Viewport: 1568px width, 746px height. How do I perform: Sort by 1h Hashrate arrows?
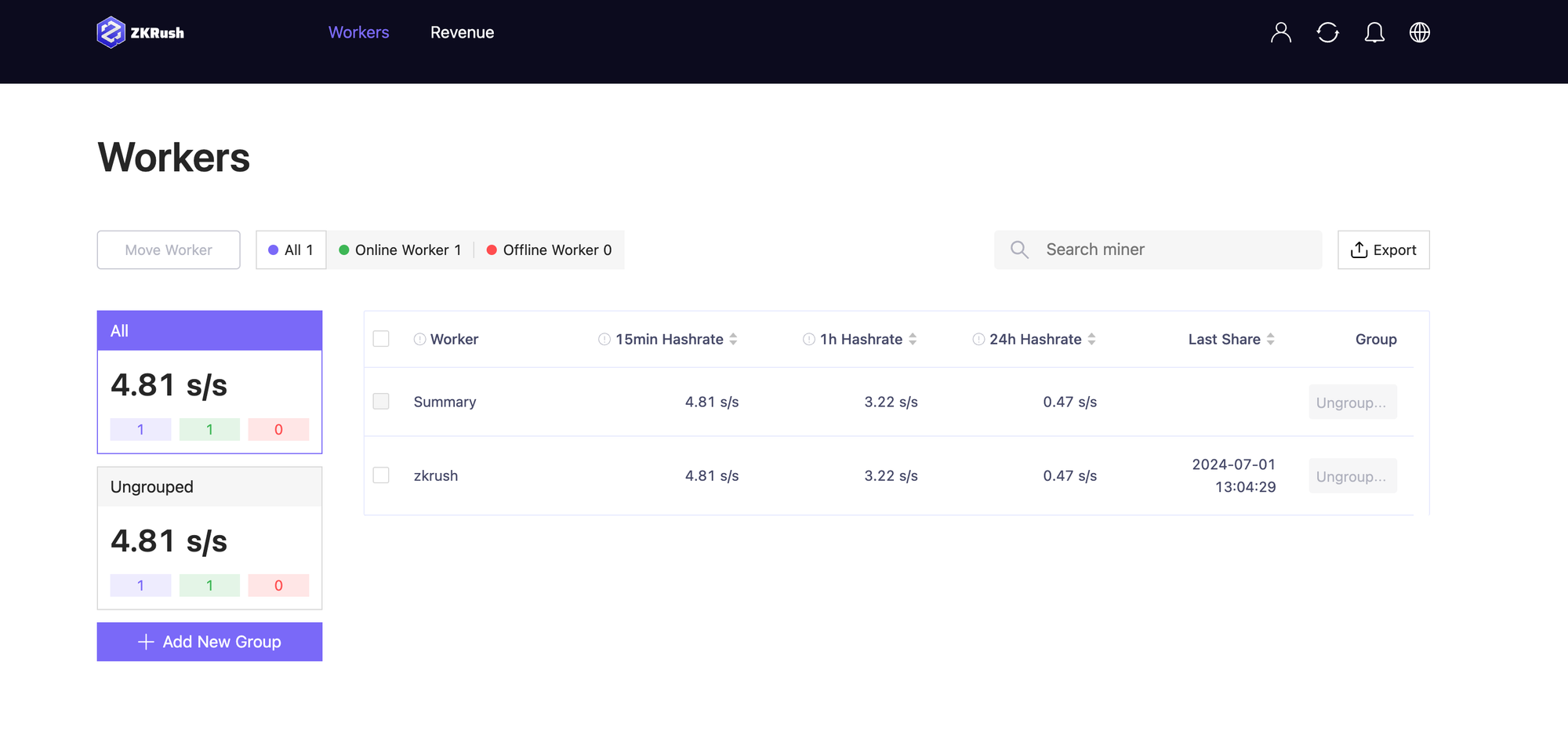(x=913, y=340)
